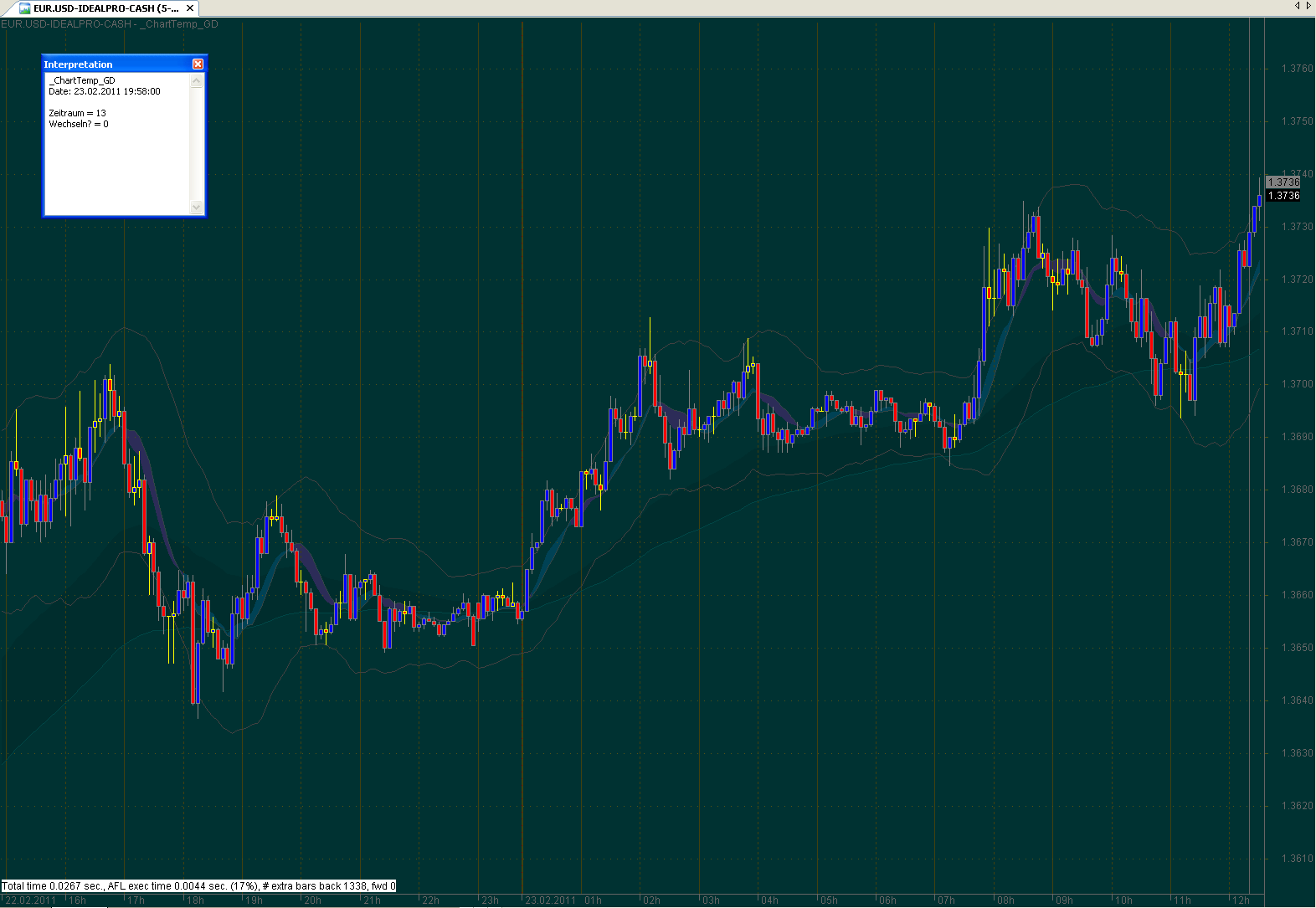
Task: Click the 06h label on the time axis
Action: click(887, 900)
